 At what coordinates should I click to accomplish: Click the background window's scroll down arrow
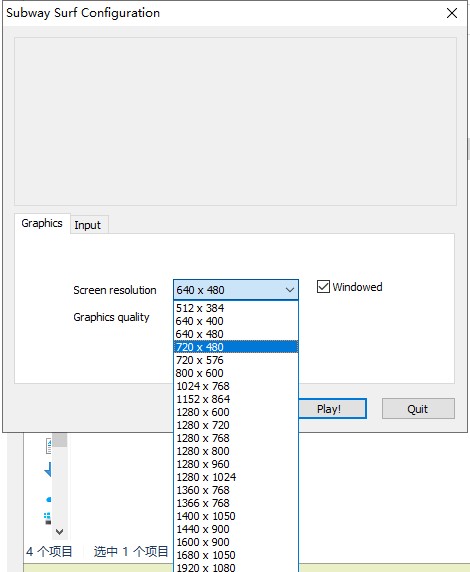coord(59,532)
